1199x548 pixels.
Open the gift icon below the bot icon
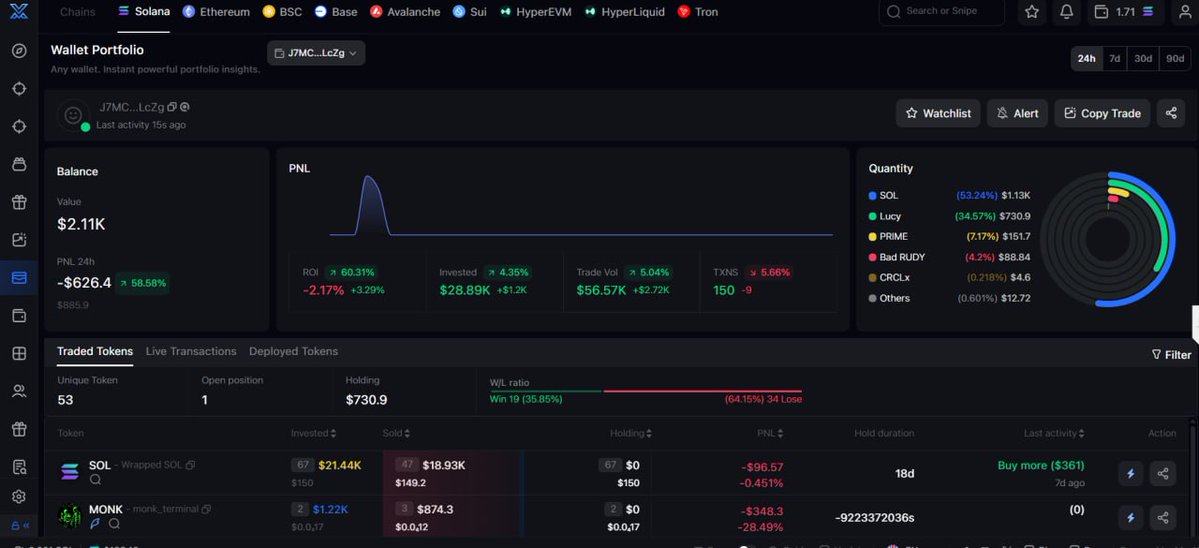coord(19,203)
